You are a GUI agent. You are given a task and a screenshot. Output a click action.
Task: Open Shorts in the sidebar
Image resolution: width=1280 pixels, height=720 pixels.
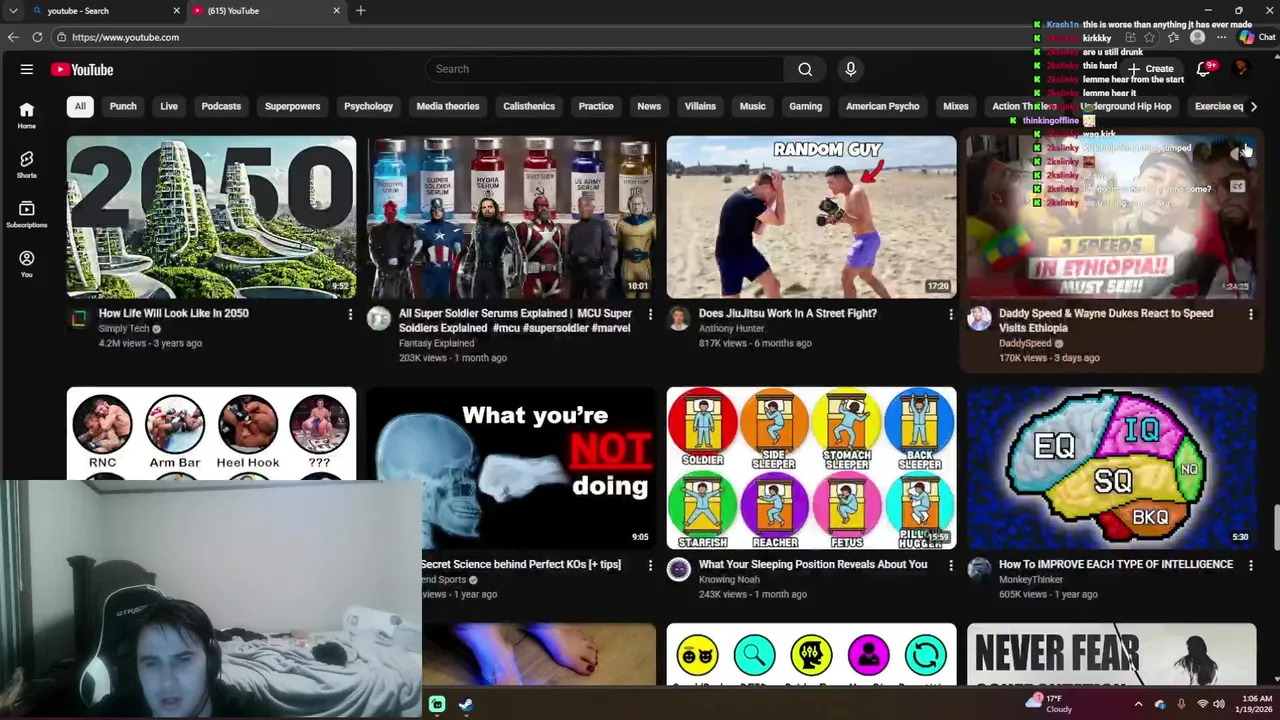click(27, 165)
